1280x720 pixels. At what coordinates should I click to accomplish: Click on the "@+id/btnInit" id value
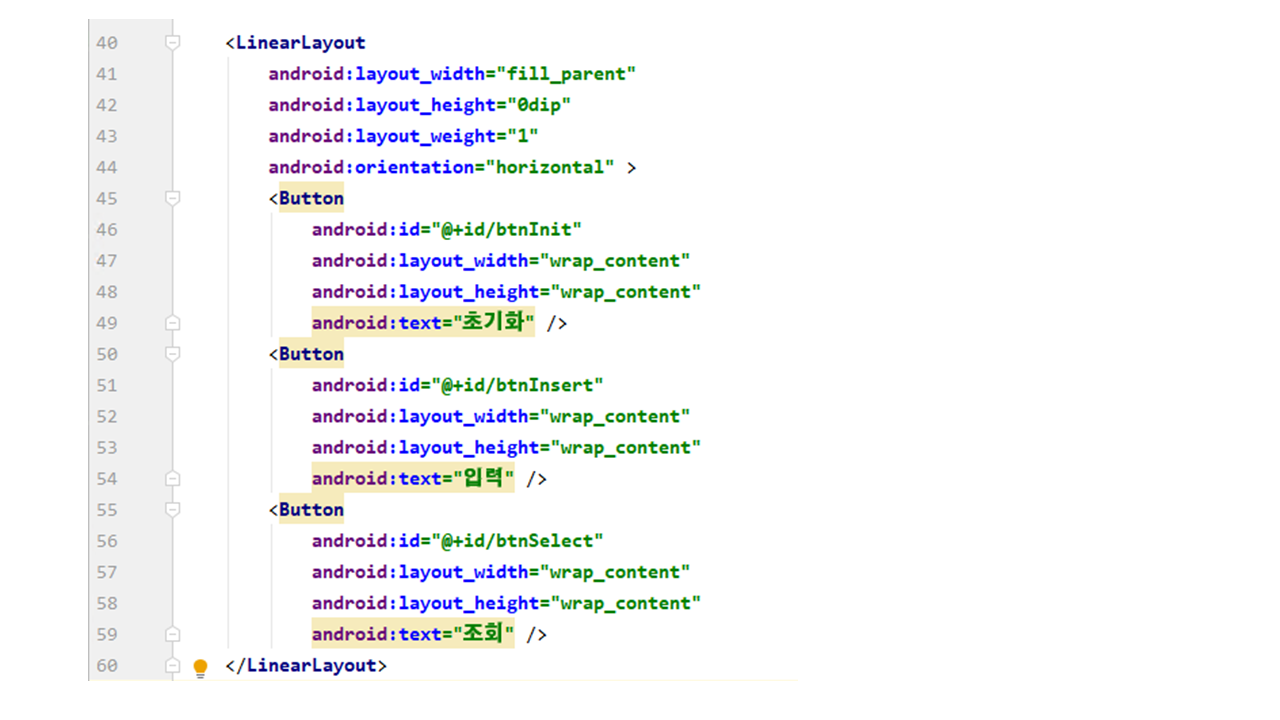pos(511,230)
